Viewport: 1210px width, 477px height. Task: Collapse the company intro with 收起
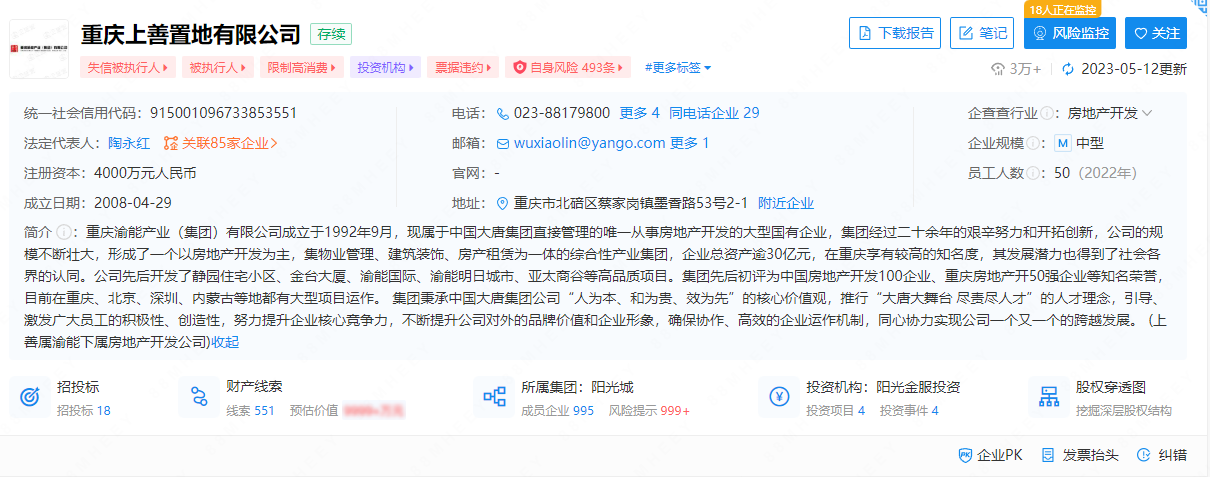[225, 342]
